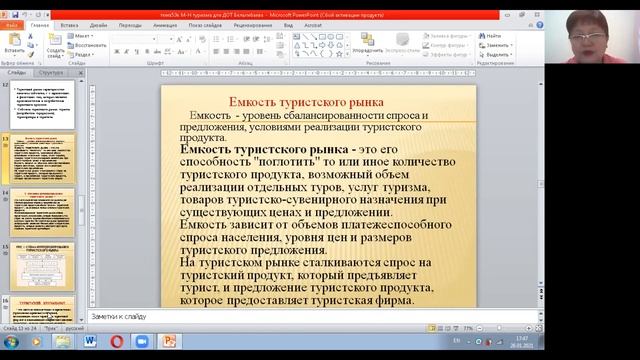Open the Change Case (Аа) dropdown
640x360 pixels.
pos(182,51)
